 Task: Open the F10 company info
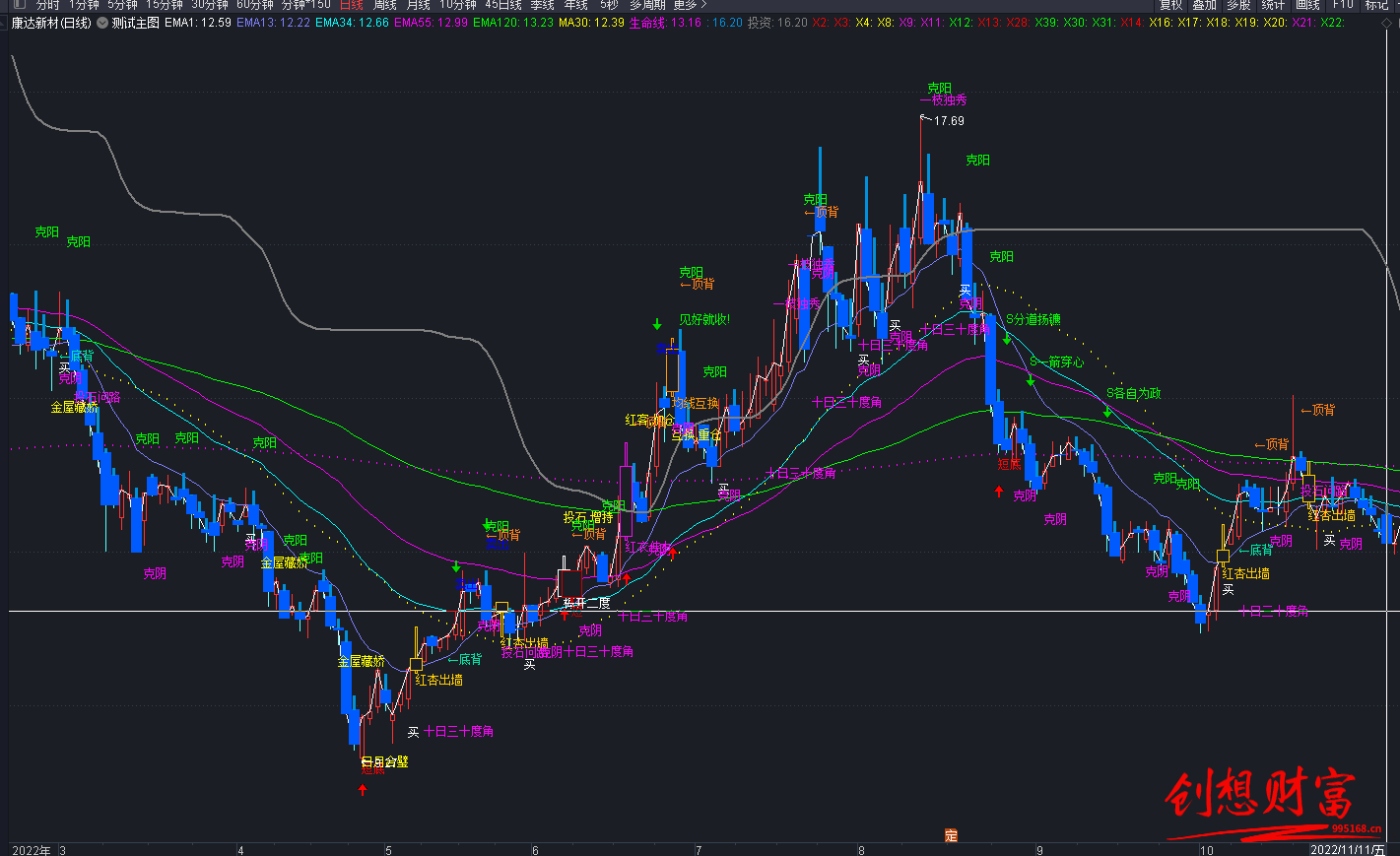[x=1343, y=5]
